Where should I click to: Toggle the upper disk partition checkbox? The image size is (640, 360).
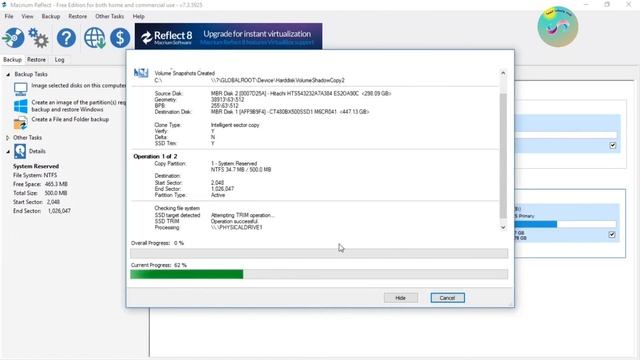tap(613, 145)
